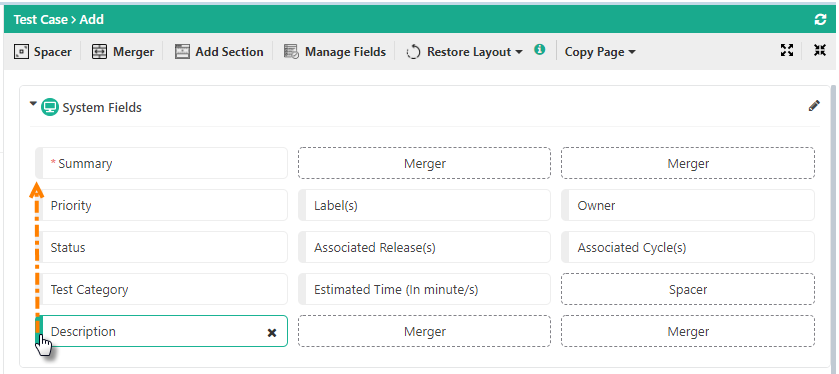This screenshot has height=374, width=839.
Task: Click the expand-all arrows icon
Action: point(787,50)
